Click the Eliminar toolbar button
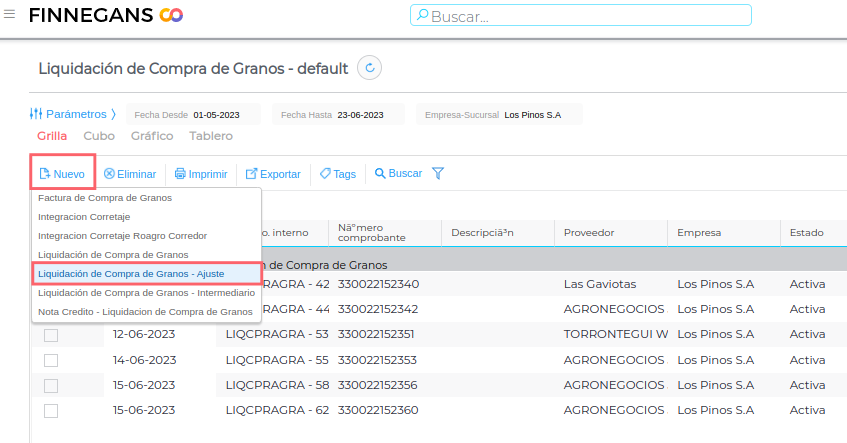847x443 pixels. (130, 174)
